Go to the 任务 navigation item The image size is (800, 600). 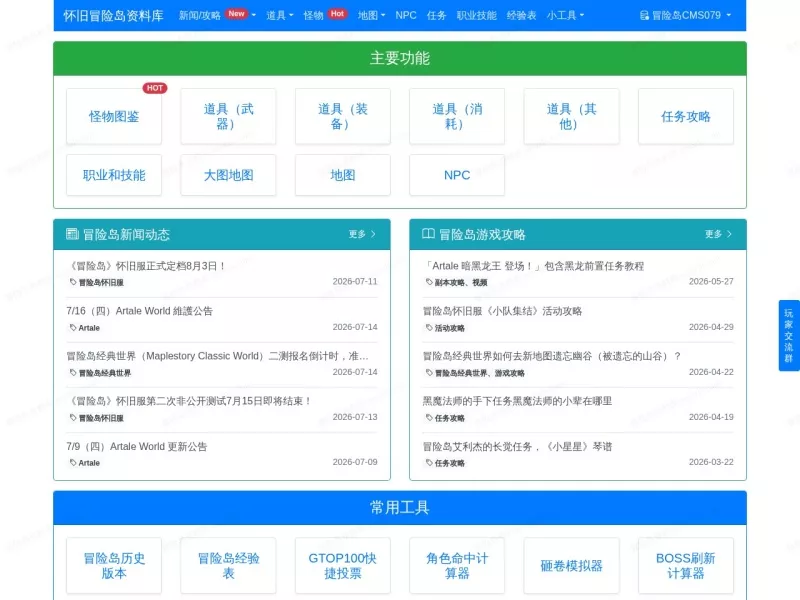pyautogui.click(x=436, y=15)
